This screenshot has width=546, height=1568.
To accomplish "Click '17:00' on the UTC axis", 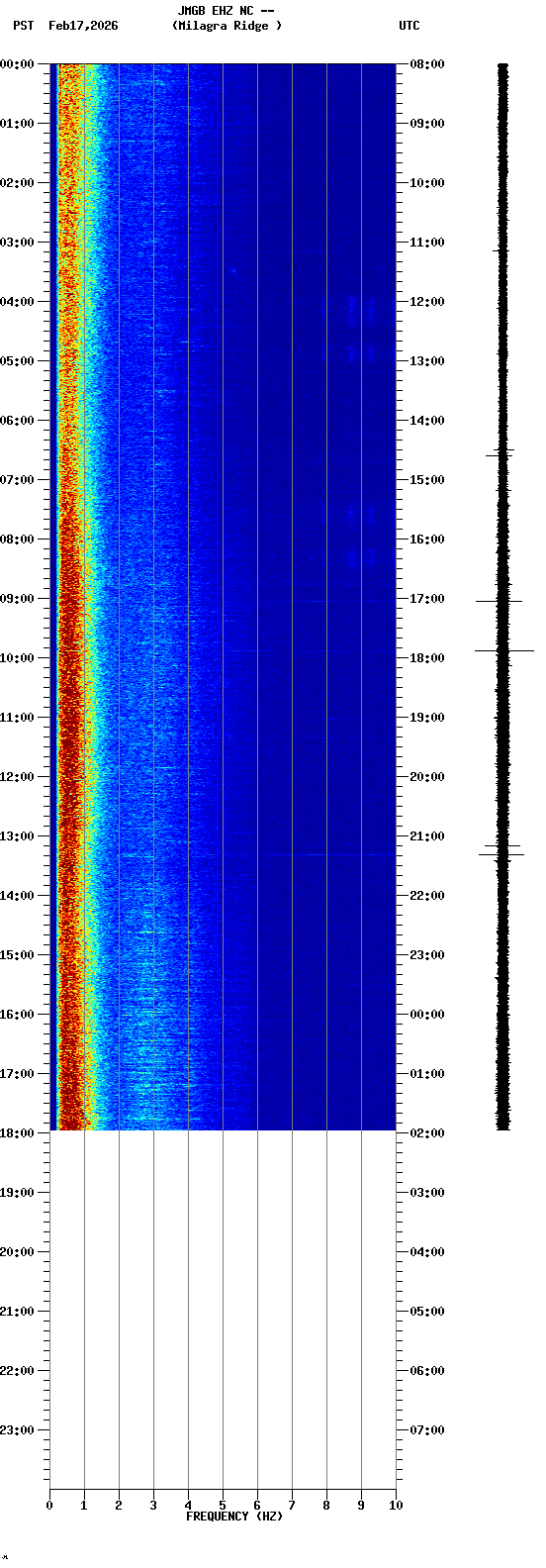I will click(x=427, y=599).
